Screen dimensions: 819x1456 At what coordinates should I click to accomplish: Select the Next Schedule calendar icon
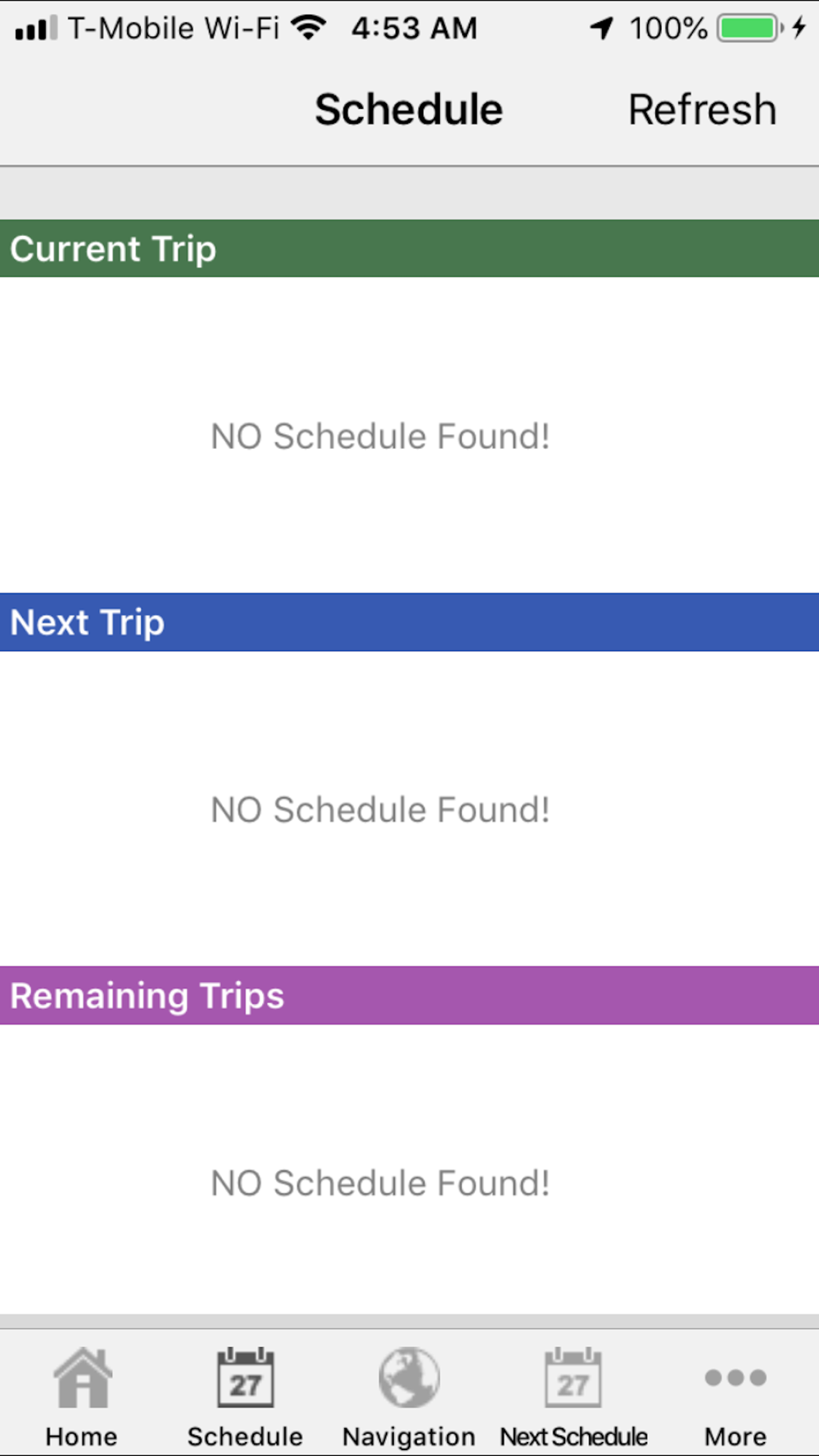click(573, 1377)
